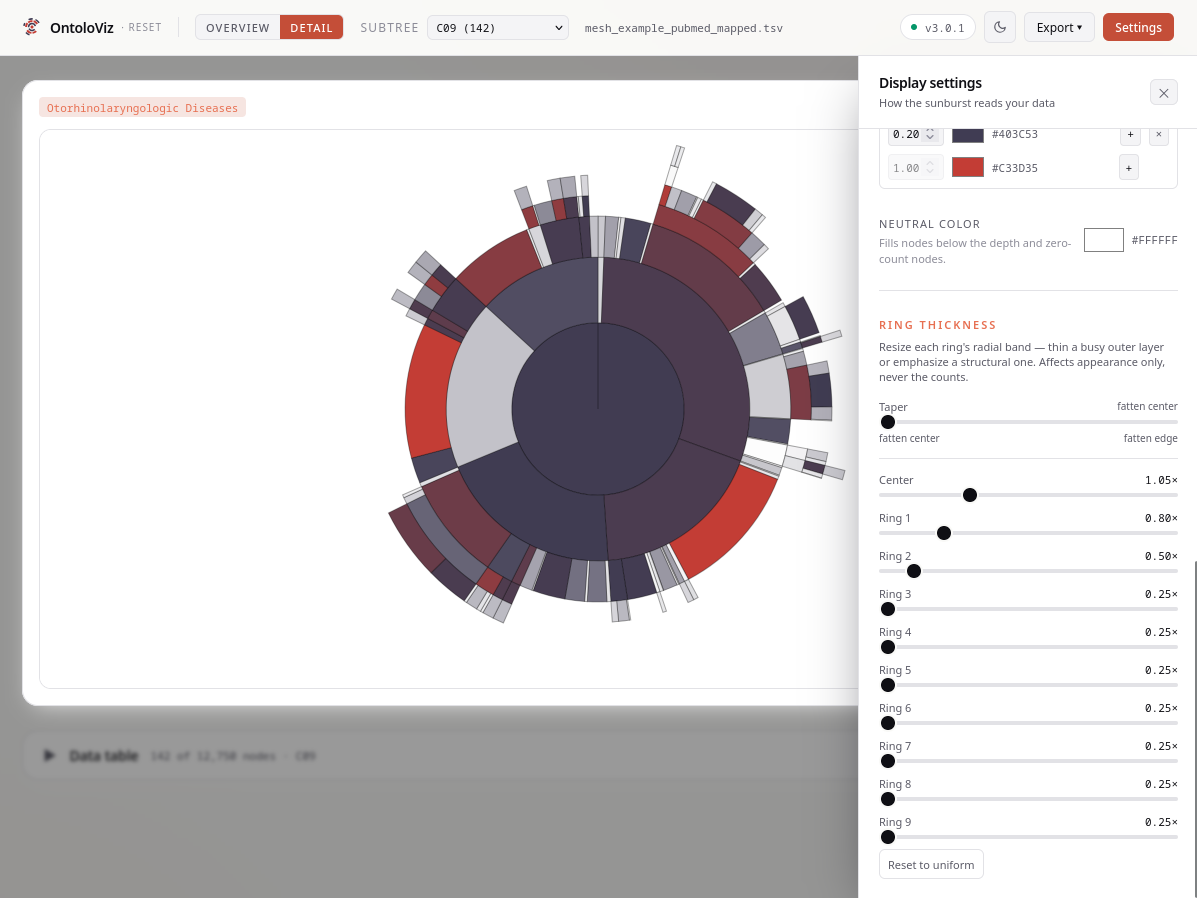Click the 1.00 stop position field
This screenshot has height=898, width=1197.
pyautogui.click(x=915, y=168)
